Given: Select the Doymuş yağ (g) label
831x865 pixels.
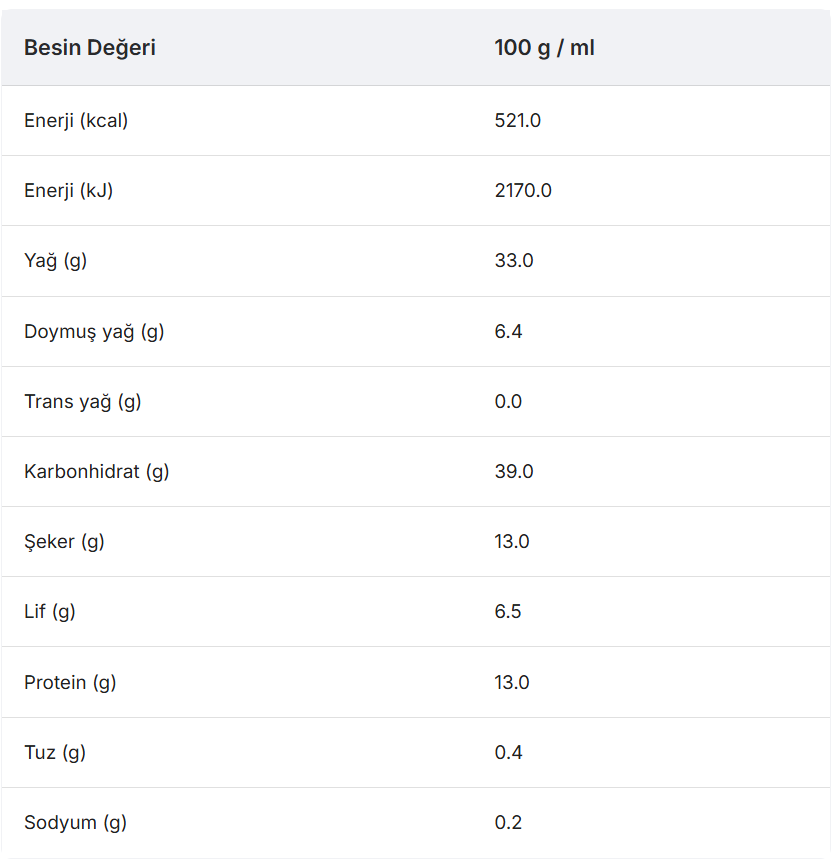Looking at the screenshot, I should coord(94,332).
